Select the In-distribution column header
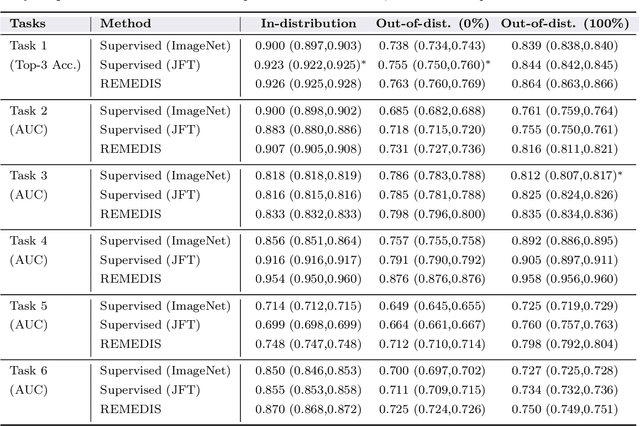The height and width of the screenshot is (426, 640). [x=308, y=23]
